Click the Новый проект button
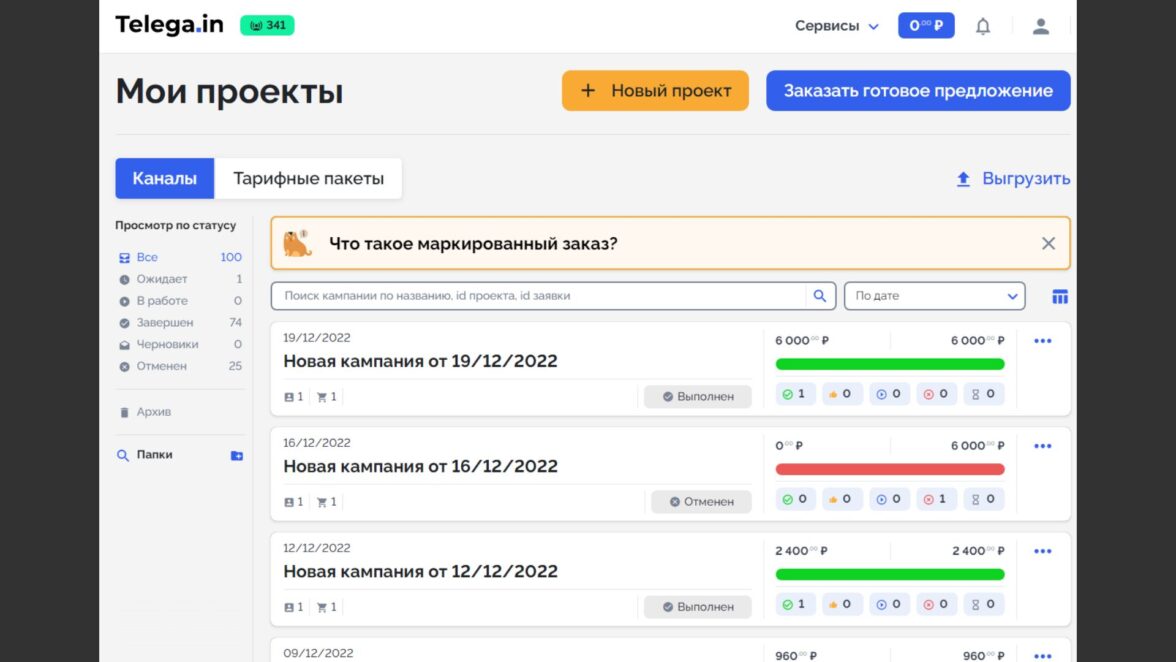This screenshot has height=662, width=1176. (655, 91)
